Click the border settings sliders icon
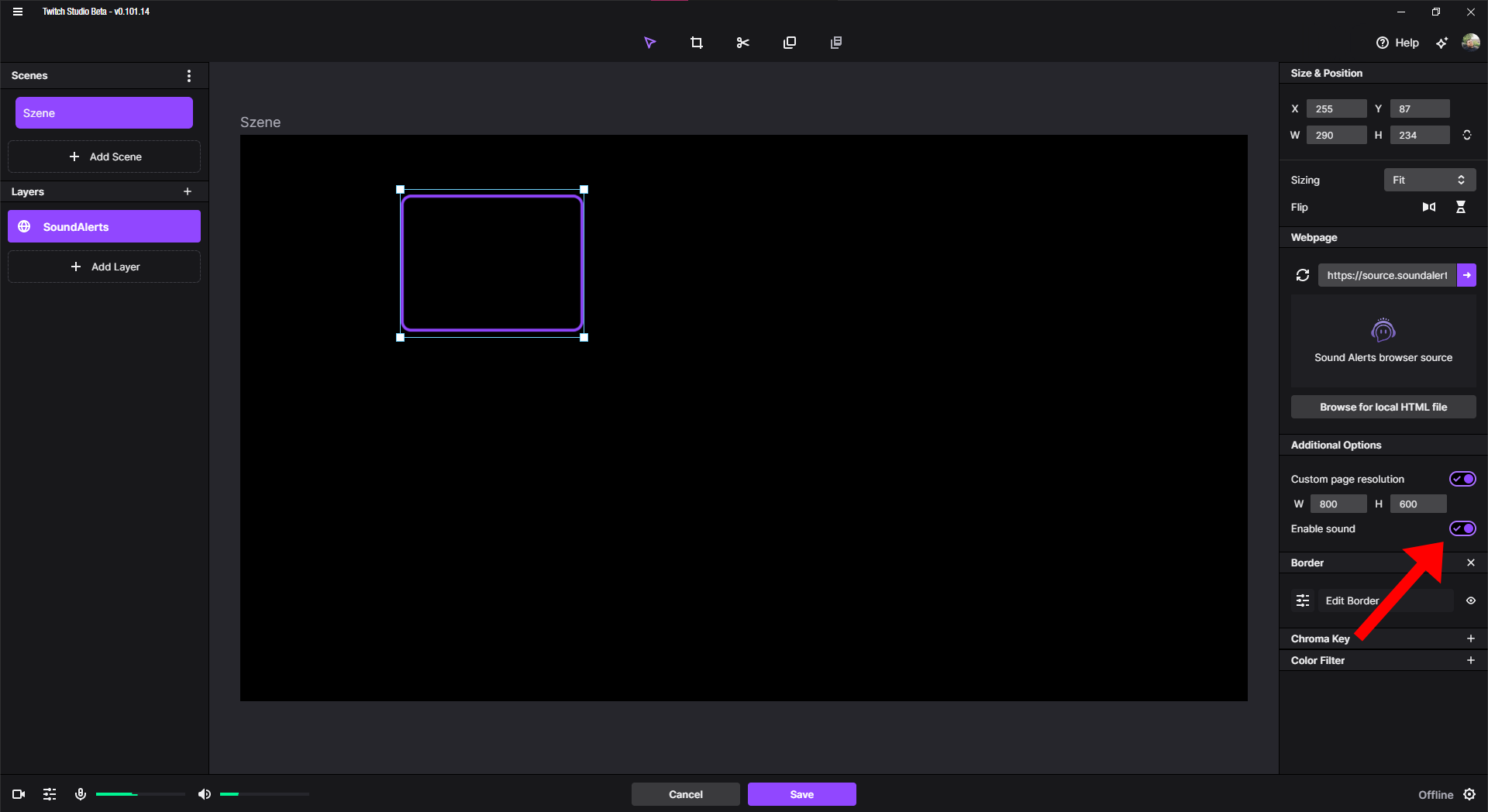The width and height of the screenshot is (1488, 812). (1303, 600)
